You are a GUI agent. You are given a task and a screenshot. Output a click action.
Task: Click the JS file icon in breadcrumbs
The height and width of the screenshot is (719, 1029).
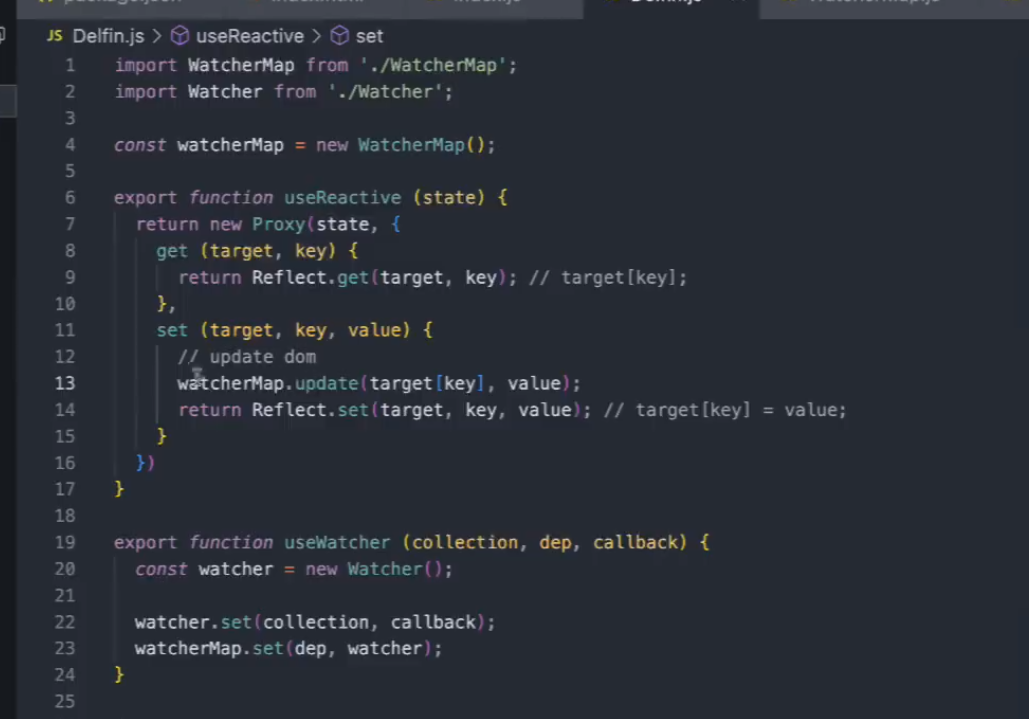pyautogui.click(x=55, y=35)
